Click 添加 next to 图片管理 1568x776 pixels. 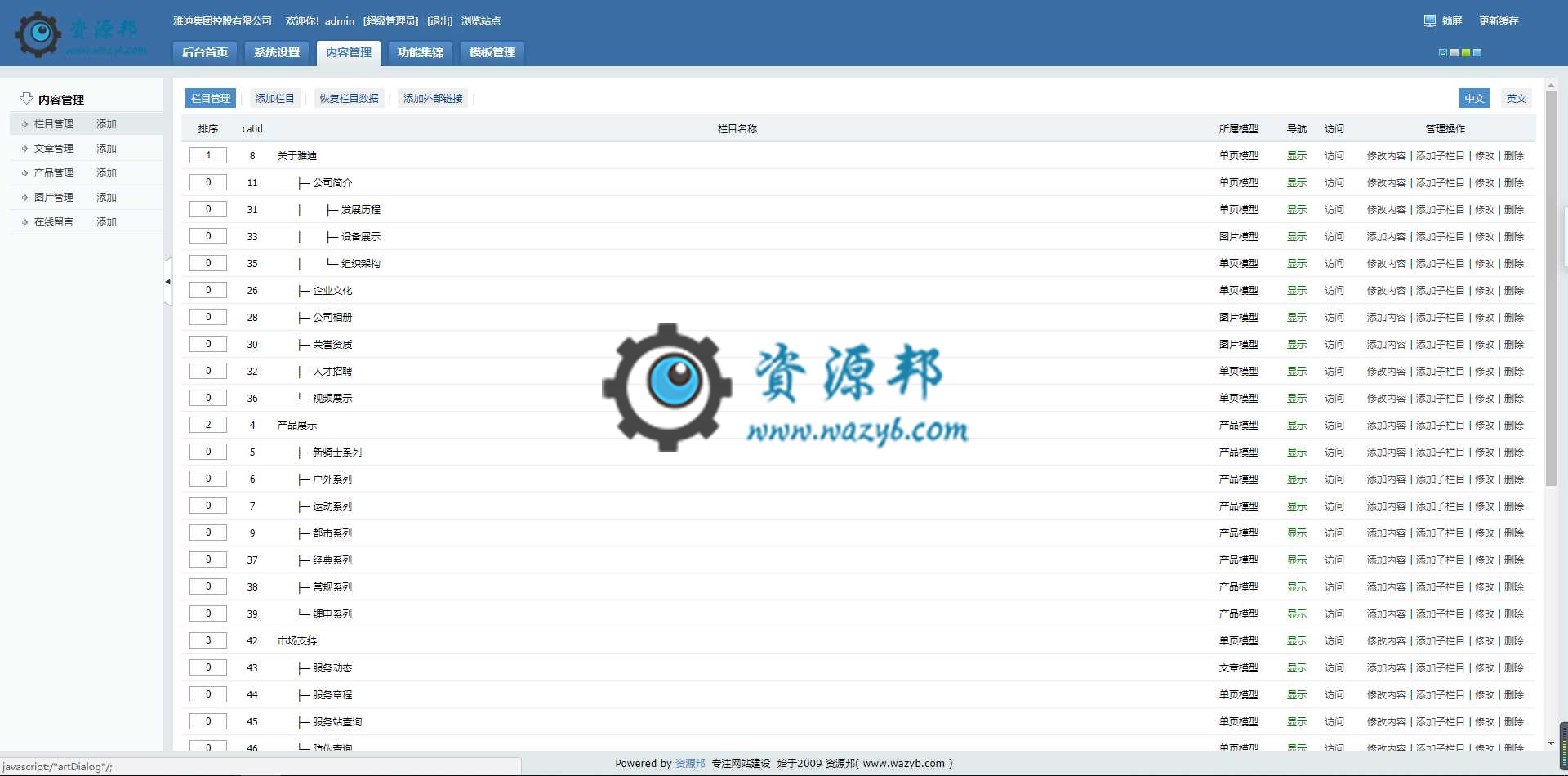tap(106, 198)
